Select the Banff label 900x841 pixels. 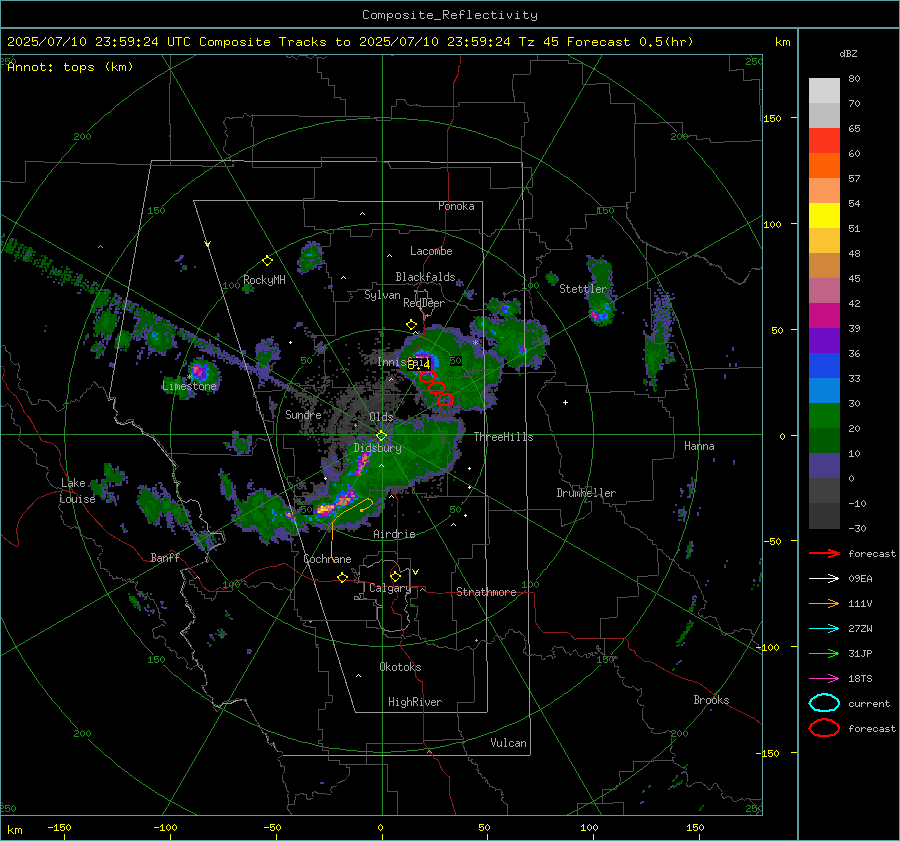click(165, 558)
